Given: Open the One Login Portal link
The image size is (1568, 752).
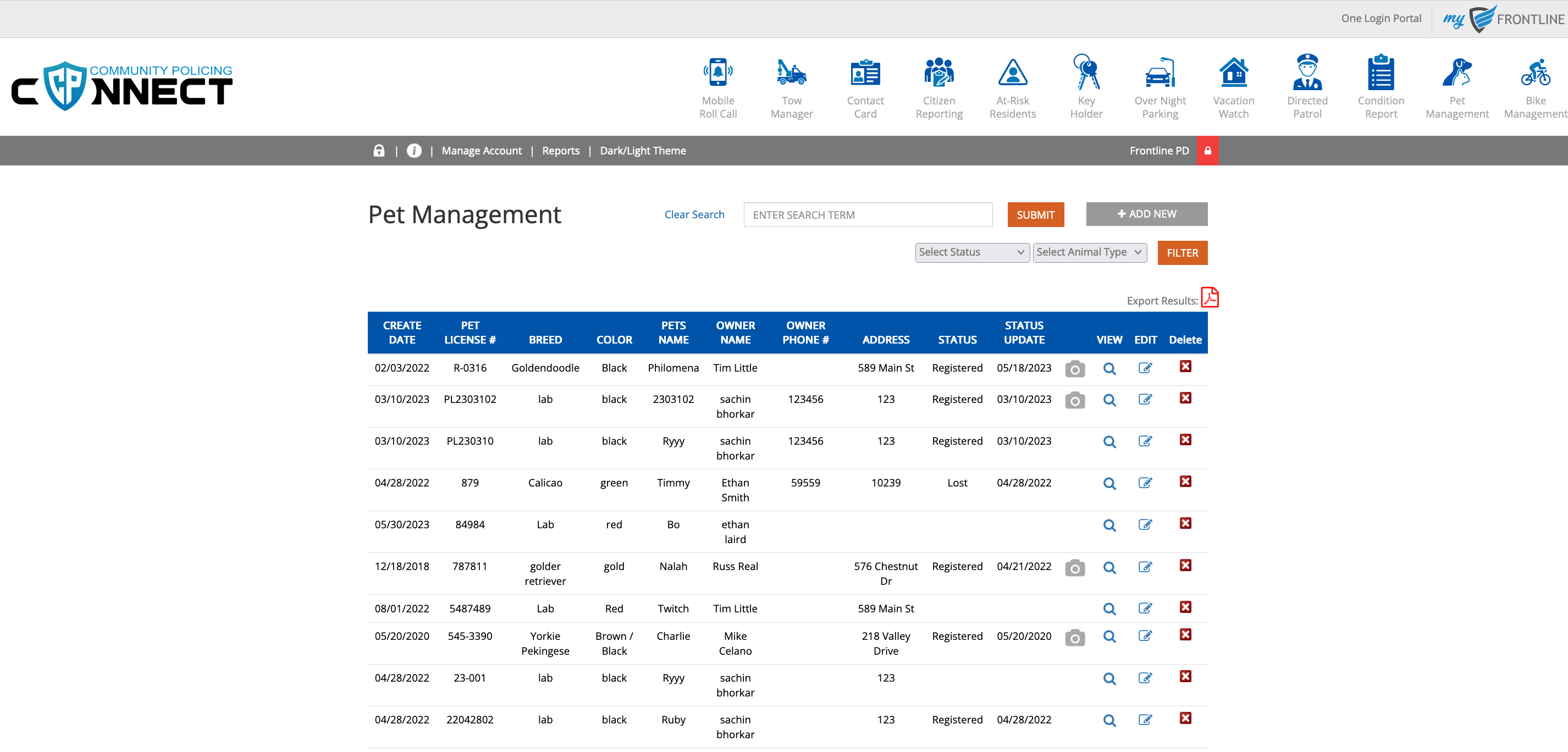Looking at the screenshot, I should point(1381,18).
